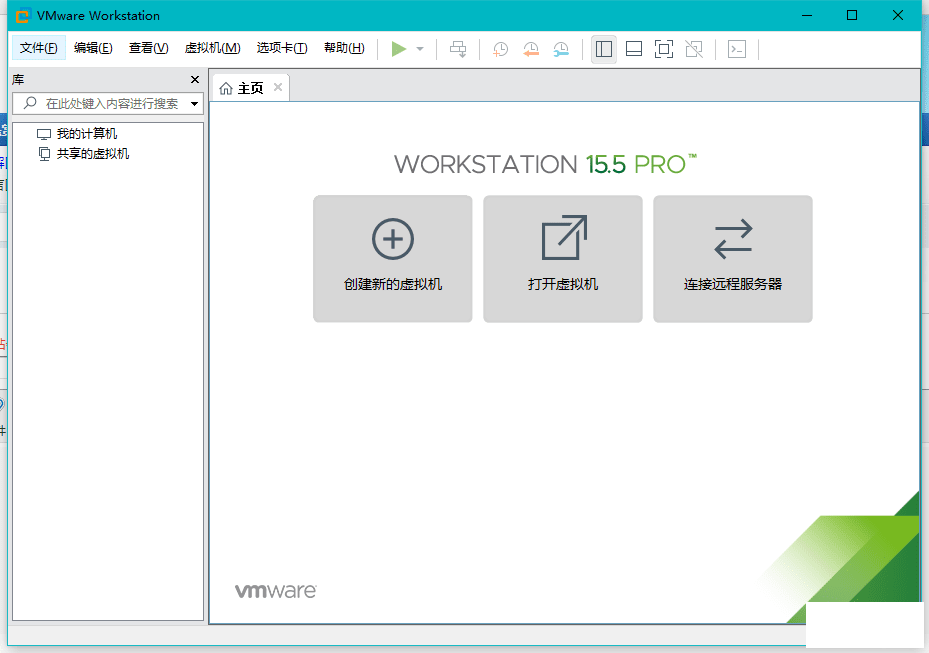
Task: Click the VMware Workstation title bar app icon
Action: [x=23, y=15]
